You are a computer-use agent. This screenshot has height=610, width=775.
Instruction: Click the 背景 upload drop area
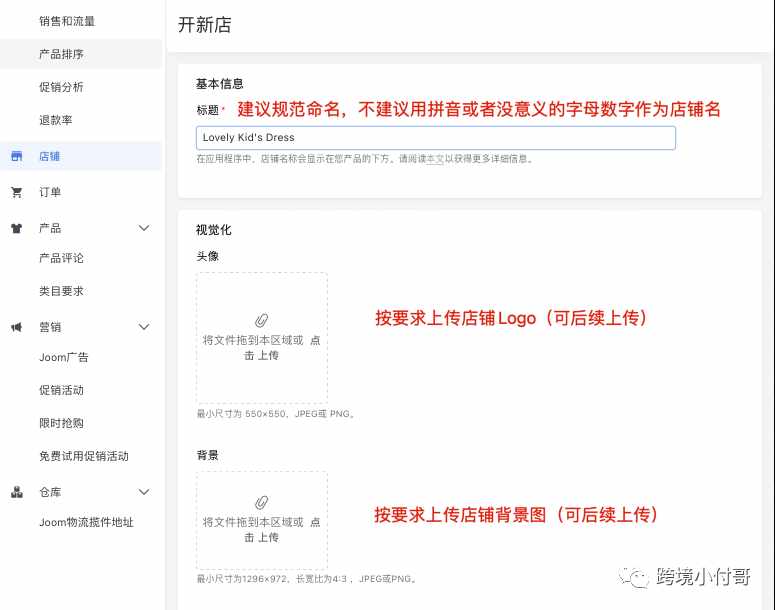[261, 520]
